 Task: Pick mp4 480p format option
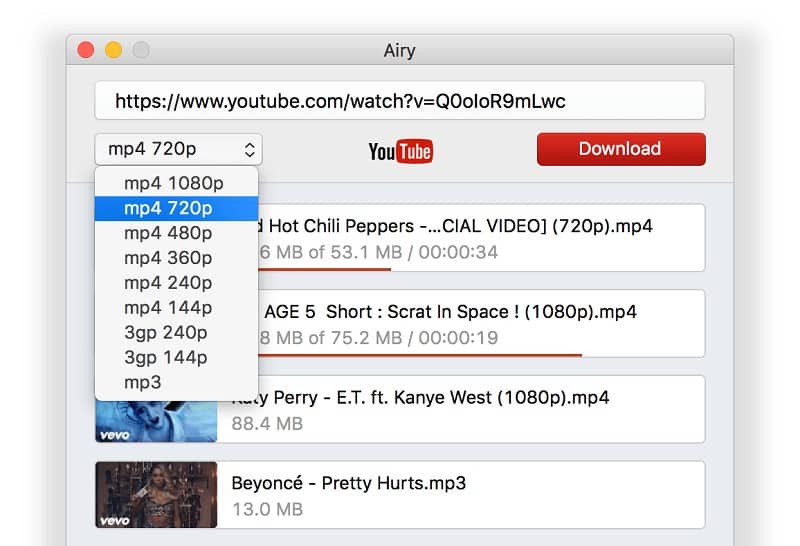click(x=168, y=233)
